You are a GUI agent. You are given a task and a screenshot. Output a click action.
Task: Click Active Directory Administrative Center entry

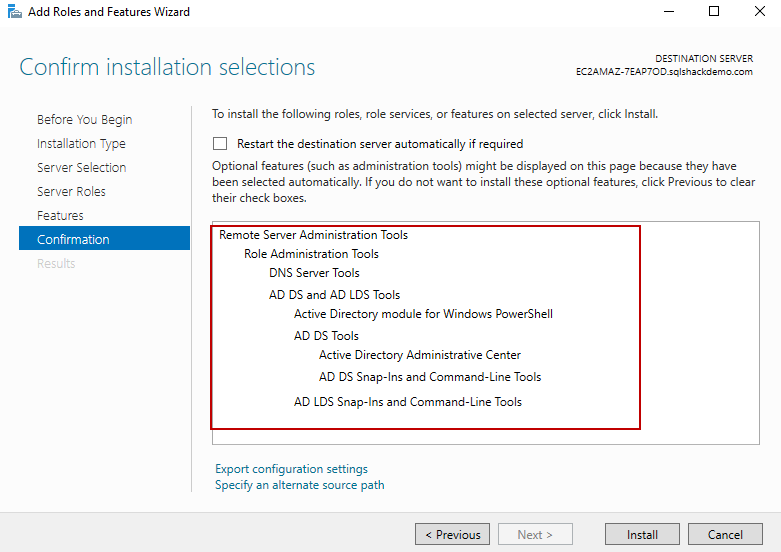click(x=420, y=355)
